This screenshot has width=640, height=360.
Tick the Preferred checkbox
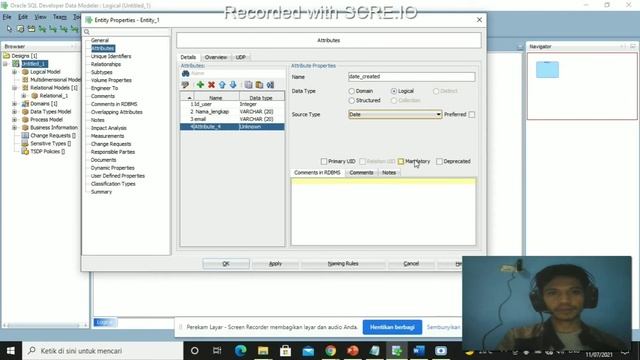[472, 115]
